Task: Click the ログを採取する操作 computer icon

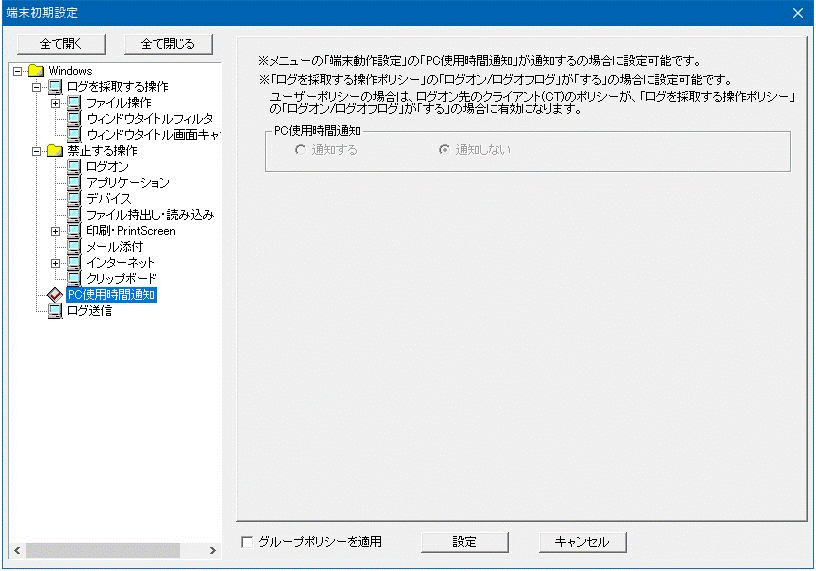Action: coord(55,87)
